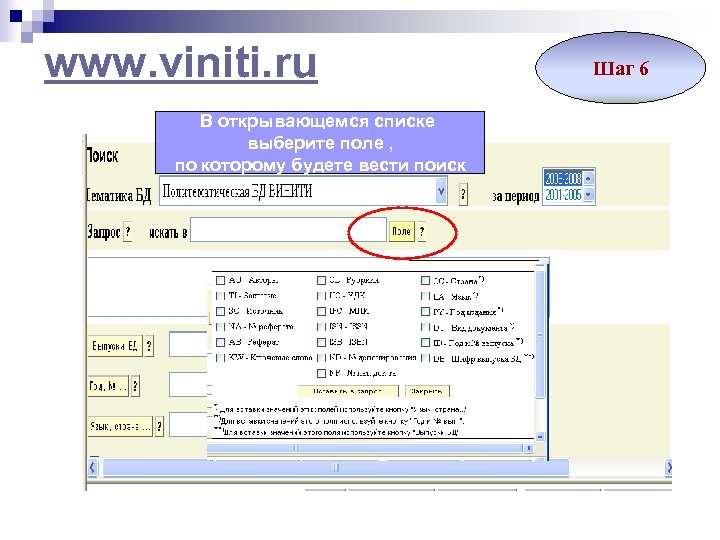Click the field popup vertical scrollbar thumb
This screenshot has width=720, height=540.
[x=540, y=334]
